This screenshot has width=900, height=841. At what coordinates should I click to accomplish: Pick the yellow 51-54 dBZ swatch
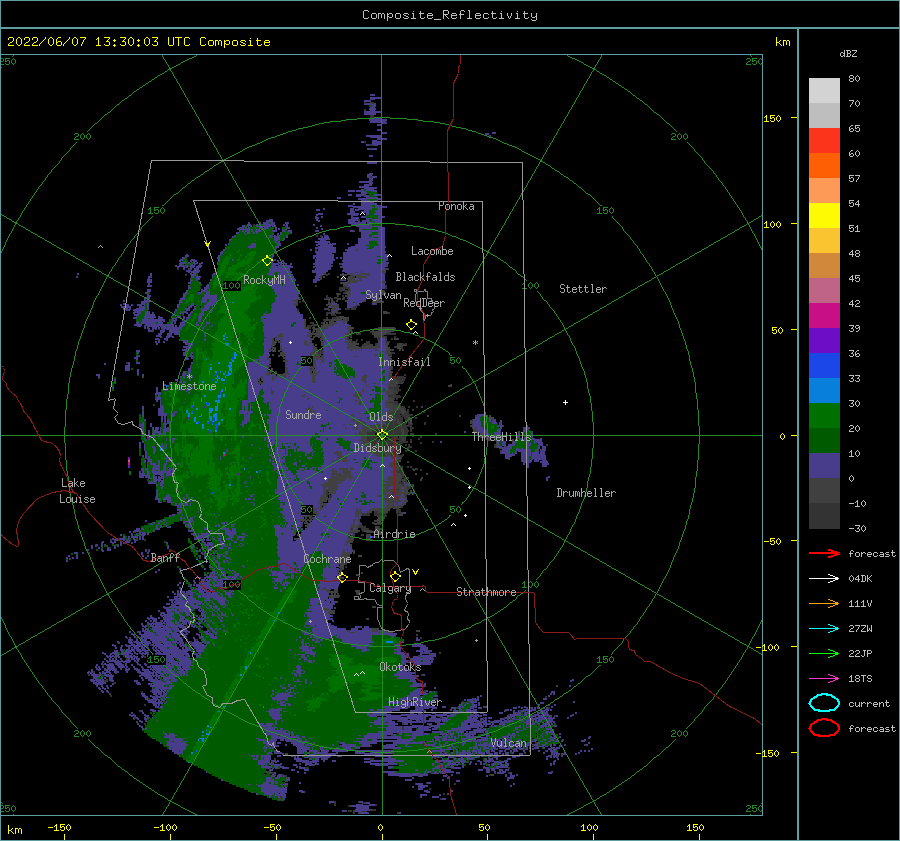pyautogui.click(x=824, y=216)
